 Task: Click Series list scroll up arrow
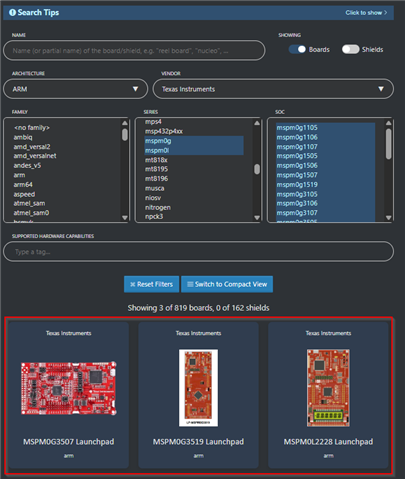257,123
